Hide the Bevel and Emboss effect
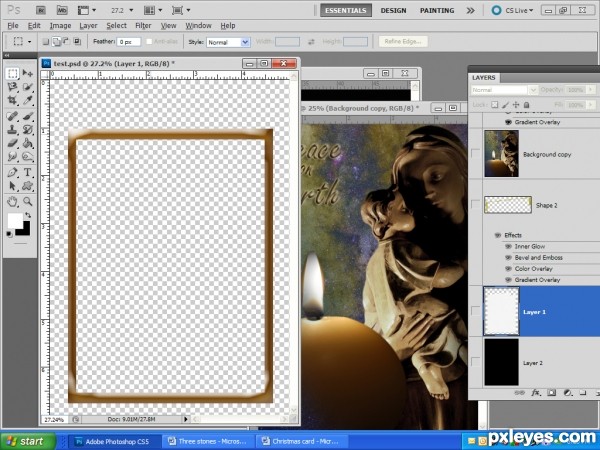 (x=509, y=258)
